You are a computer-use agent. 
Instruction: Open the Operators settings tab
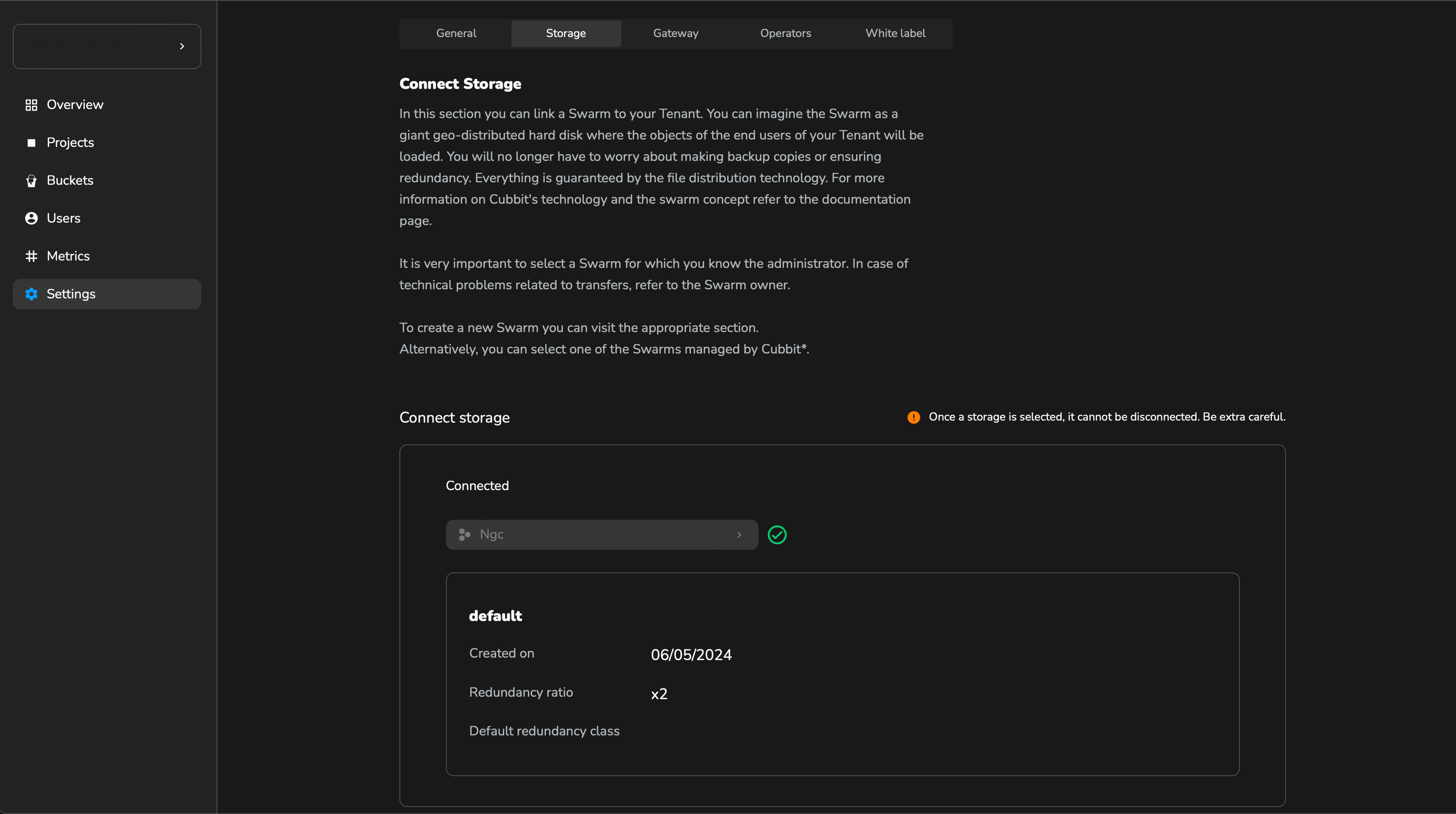(x=785, y=33)
